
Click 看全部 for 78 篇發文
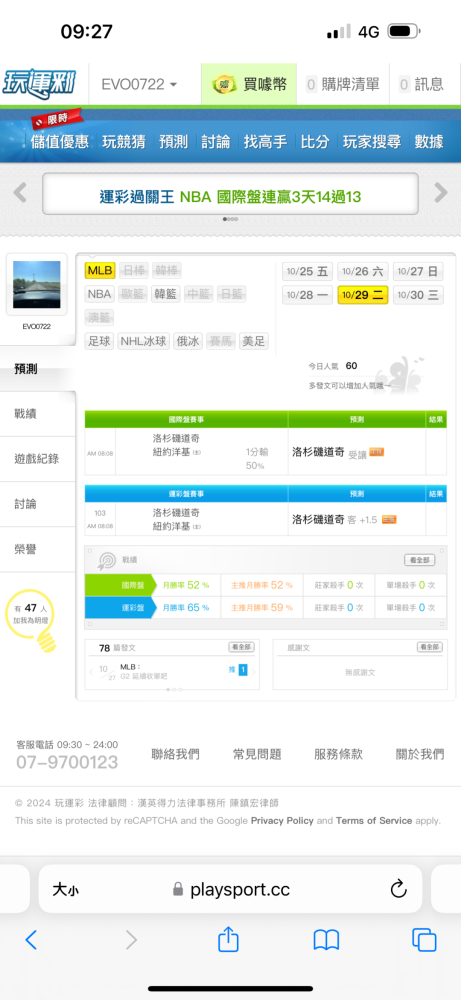[x=242, y=647]
